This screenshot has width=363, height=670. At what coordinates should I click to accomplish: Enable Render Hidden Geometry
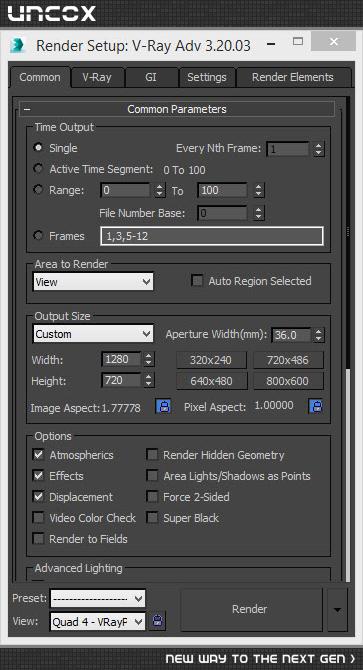pos(152,455)
